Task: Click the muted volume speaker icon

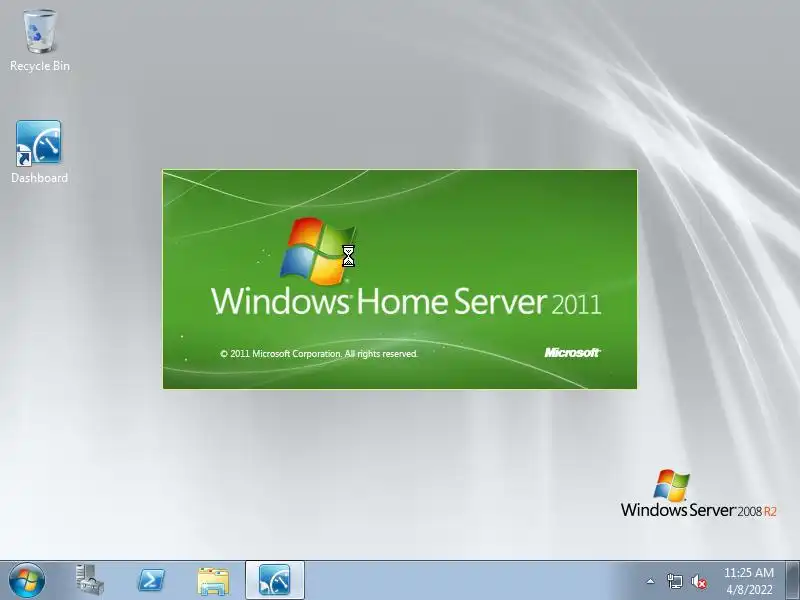Action: click(698, 581)
